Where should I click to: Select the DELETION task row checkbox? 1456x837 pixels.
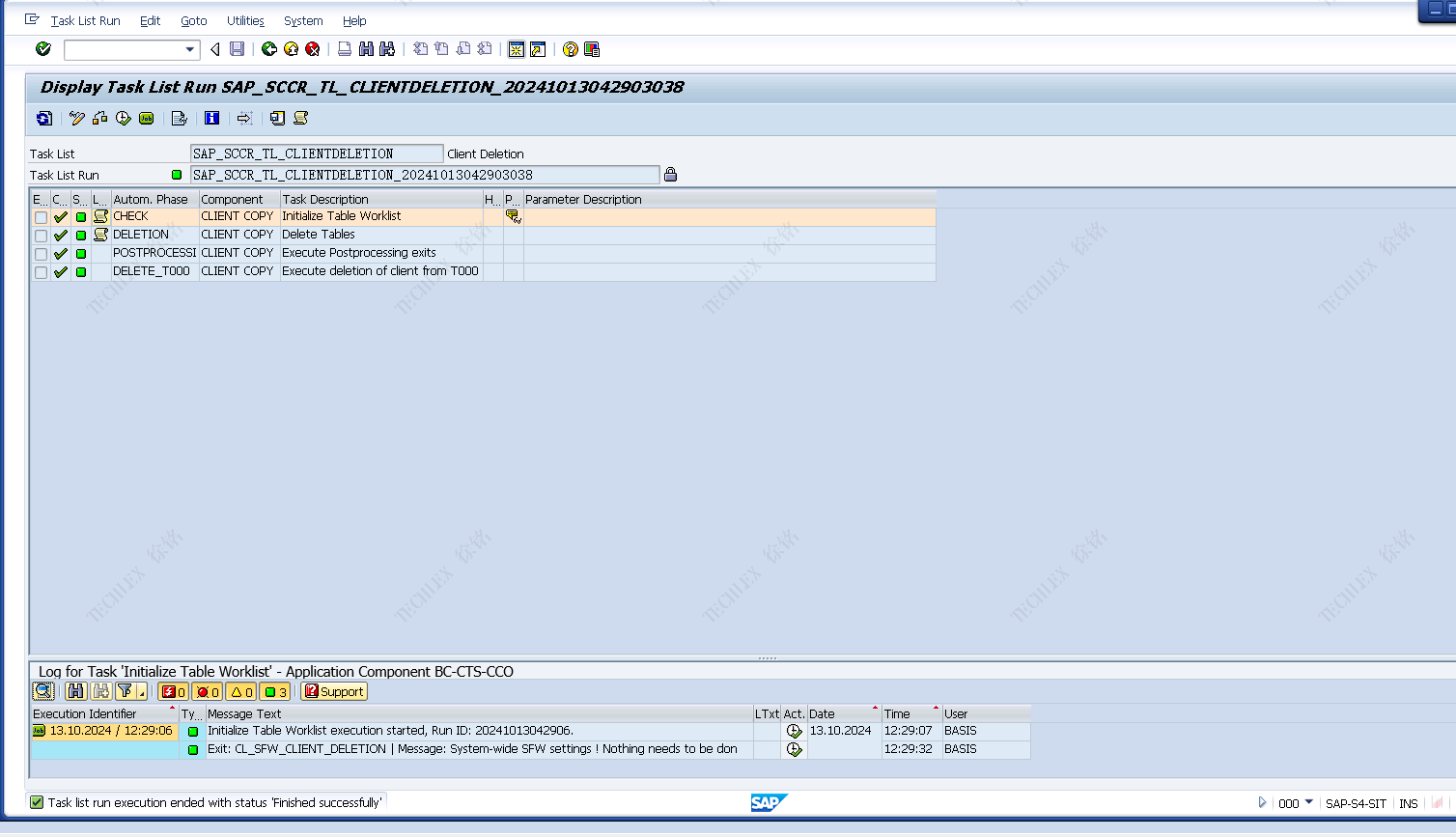point(41,236)
